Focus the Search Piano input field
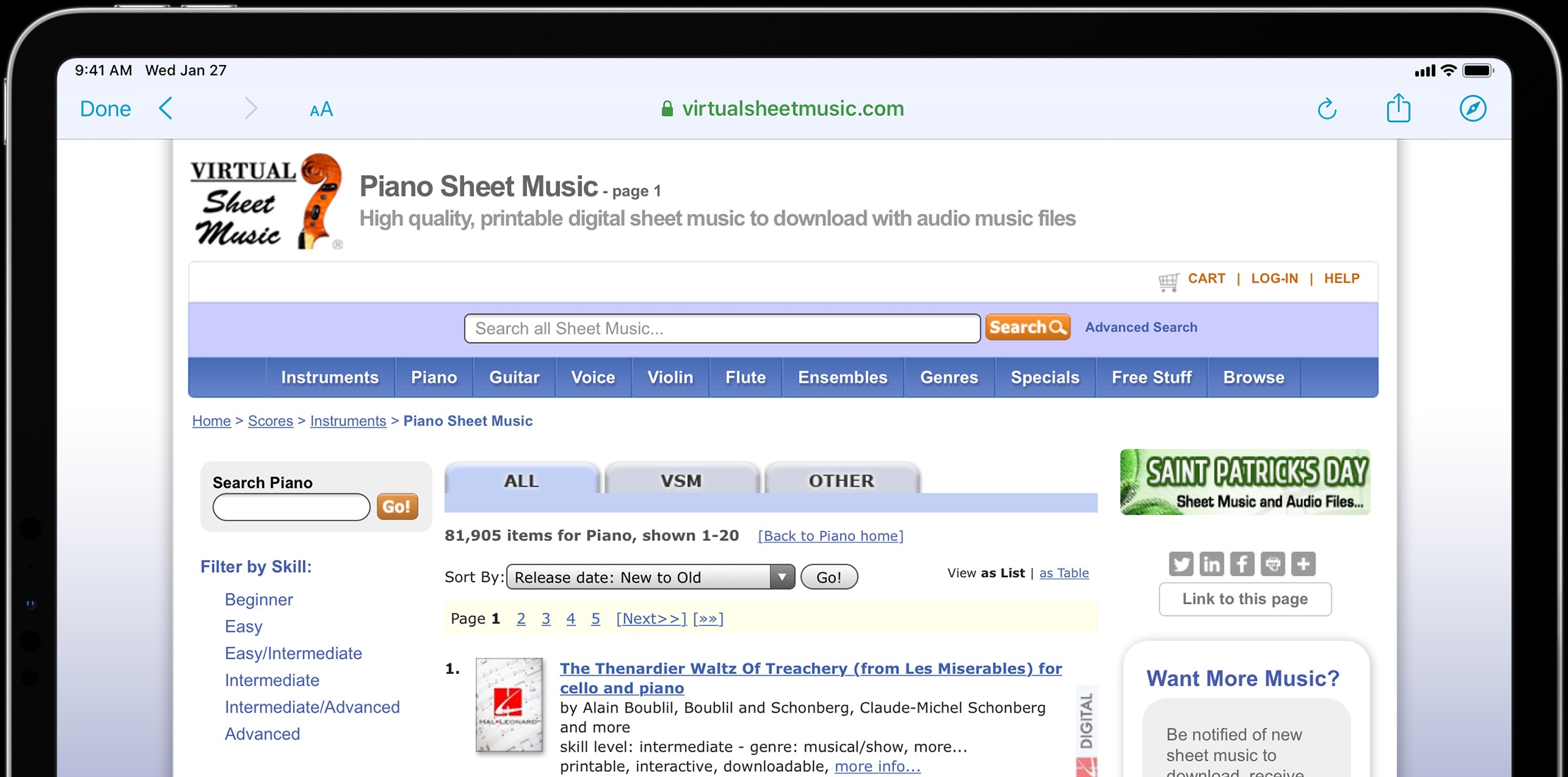Screen dimensions: 1568x777 click(292, 506)
